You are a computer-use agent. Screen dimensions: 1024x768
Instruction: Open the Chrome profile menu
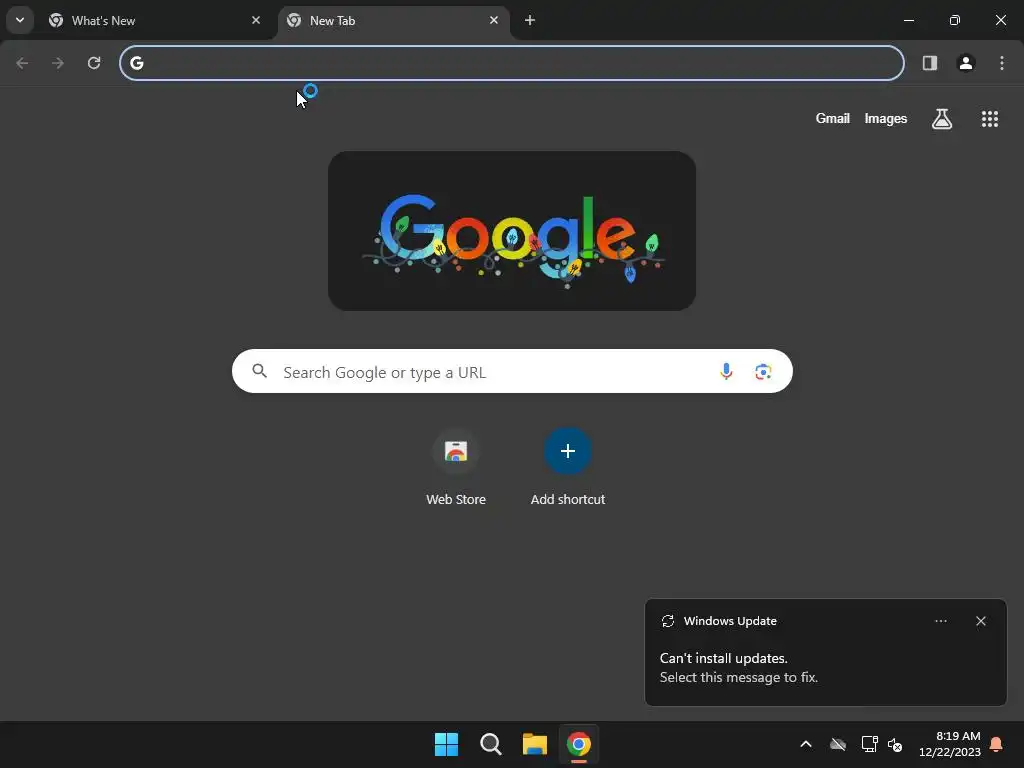click(x=966, y=63)
